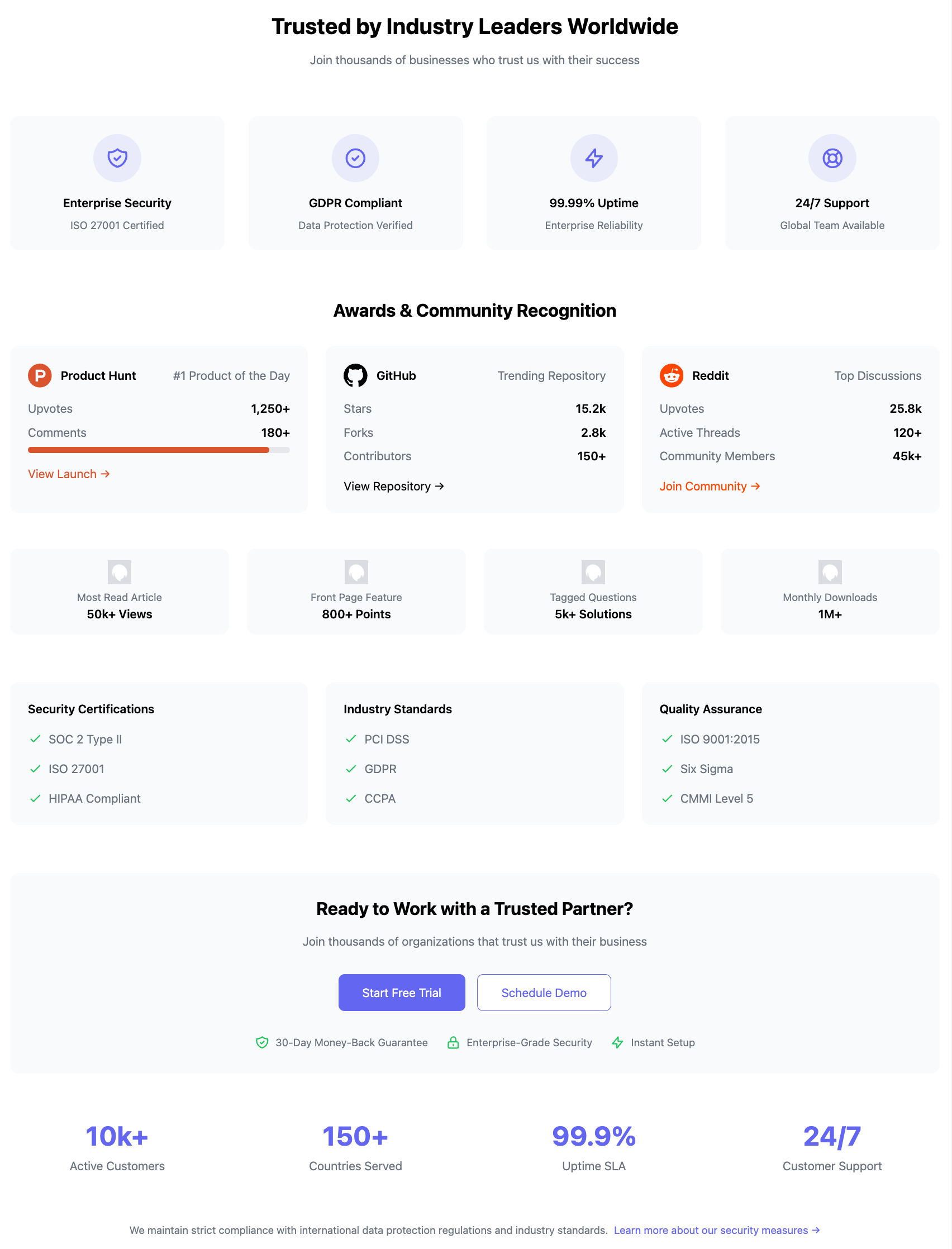952x1249 pixels.
Task: Click the checkmark beside GDPR in Industry Standards
Action: pyautogui.click(x=351, y=769)
